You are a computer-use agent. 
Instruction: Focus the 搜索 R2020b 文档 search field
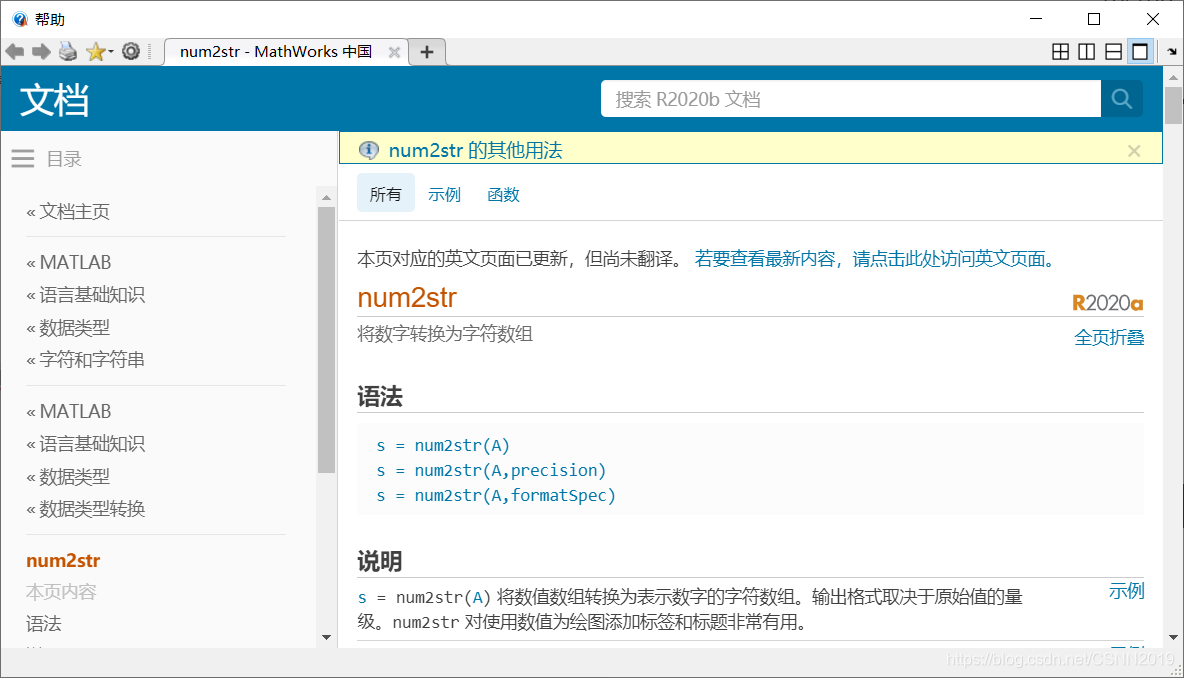click(x=850, y=99)
